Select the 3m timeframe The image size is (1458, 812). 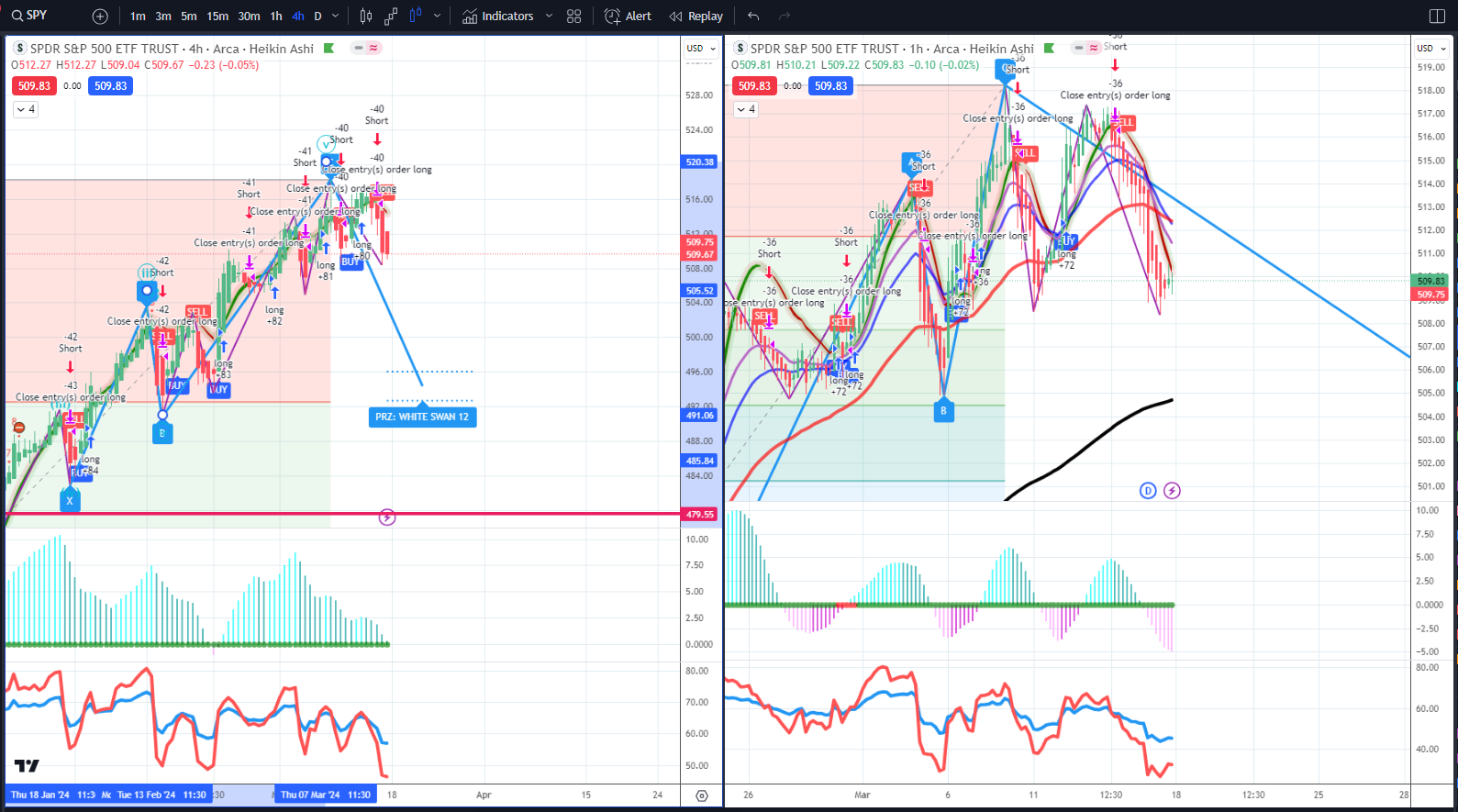click(163, 17)
